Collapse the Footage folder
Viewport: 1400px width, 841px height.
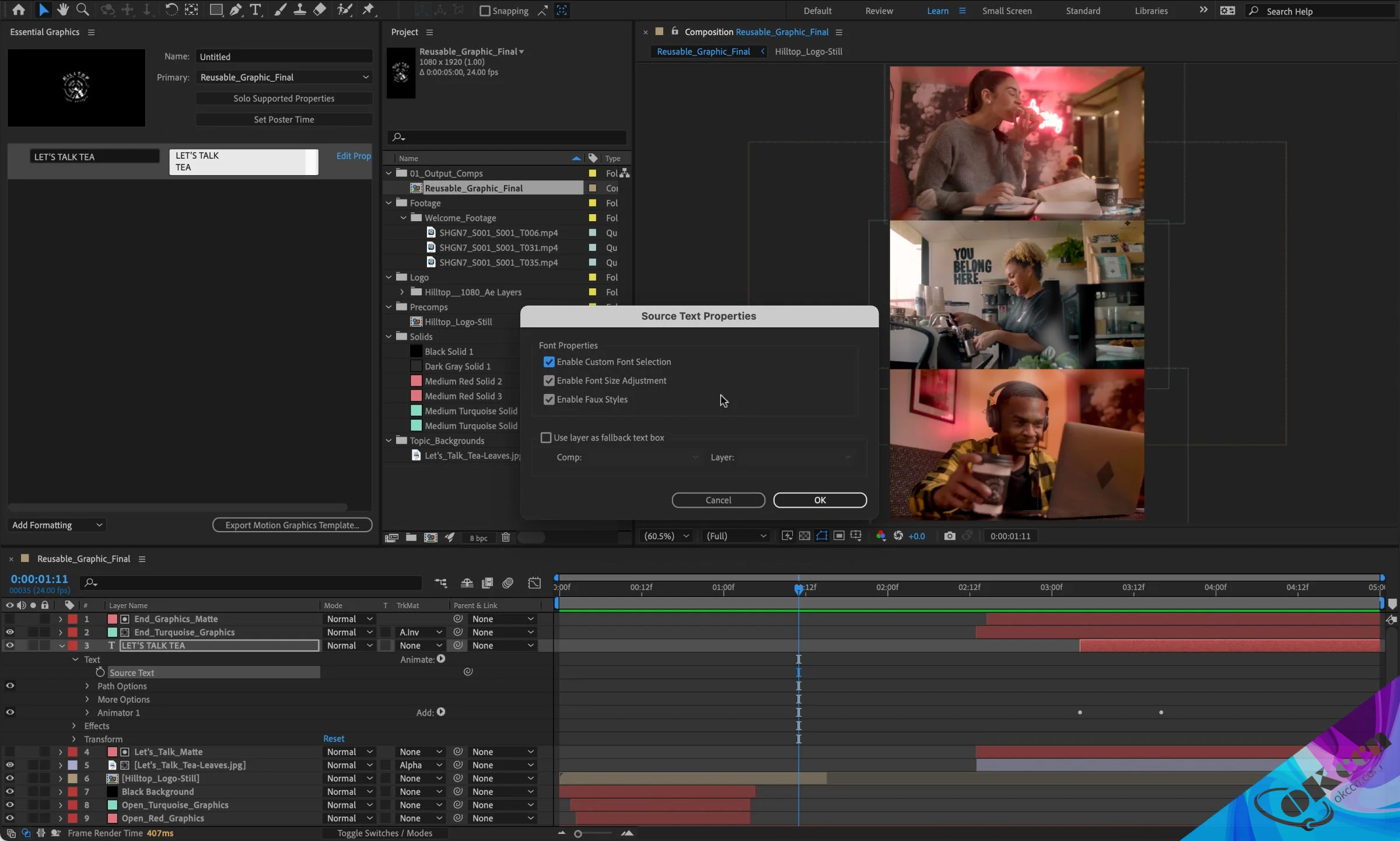(x=389, y=203)
